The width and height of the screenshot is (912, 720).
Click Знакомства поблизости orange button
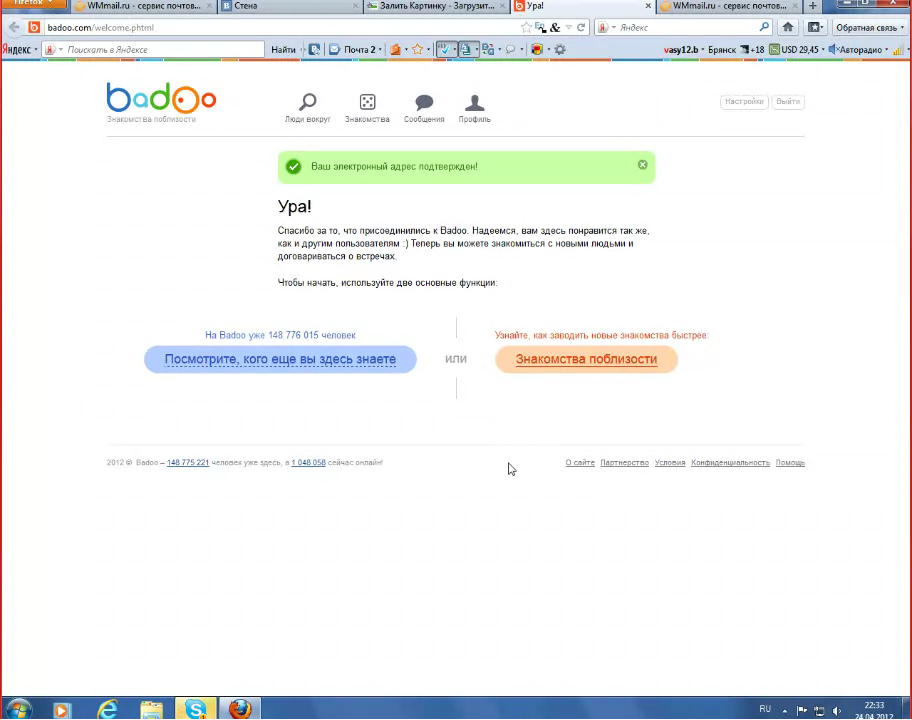[586, 359]
